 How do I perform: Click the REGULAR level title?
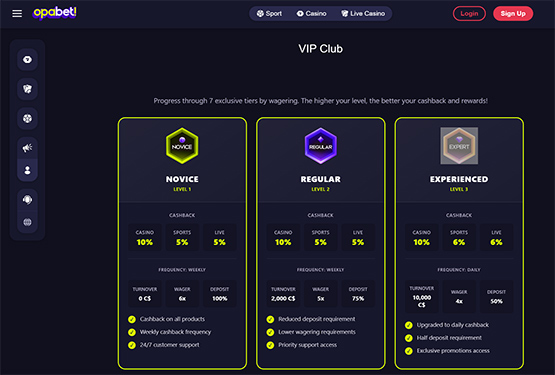pyautogui.click(x=320, y=179)
